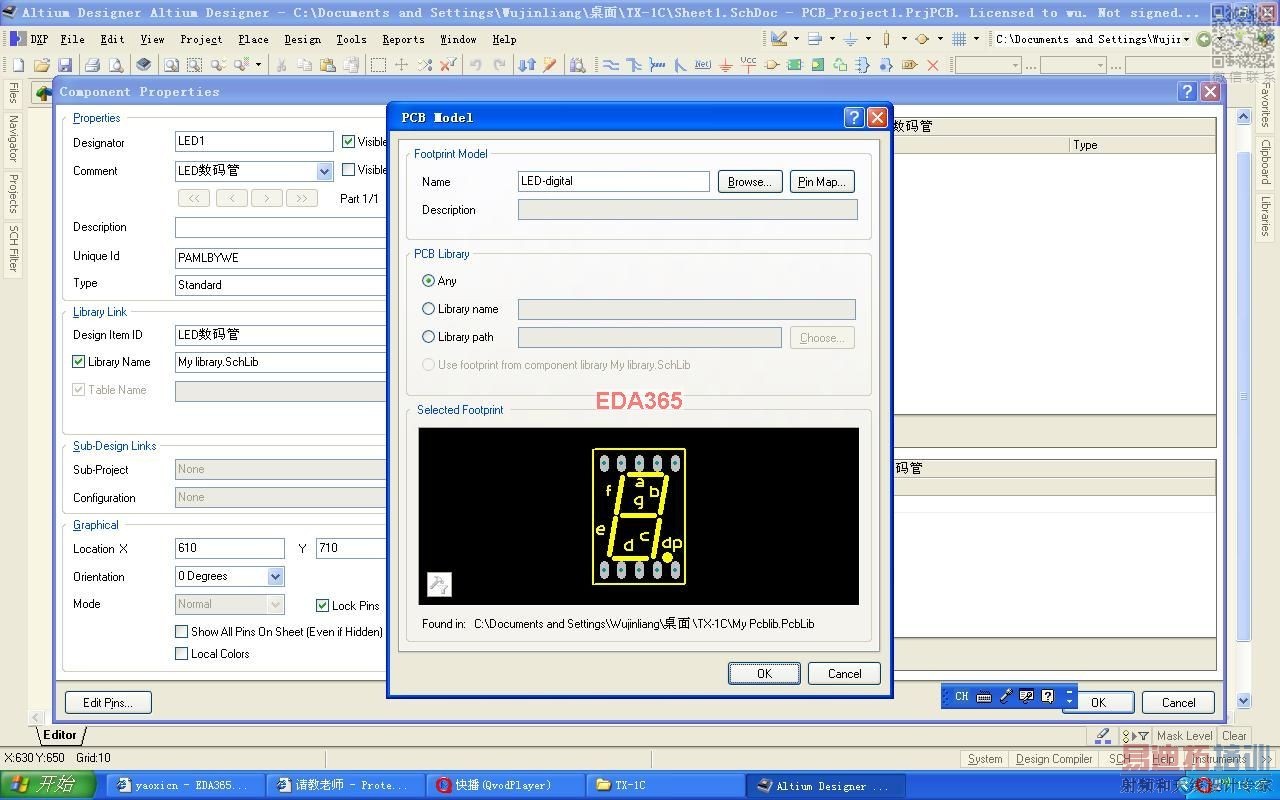Screen dimensions: 1280x800
Task: Open the Design menu
Action: point(302,39)
